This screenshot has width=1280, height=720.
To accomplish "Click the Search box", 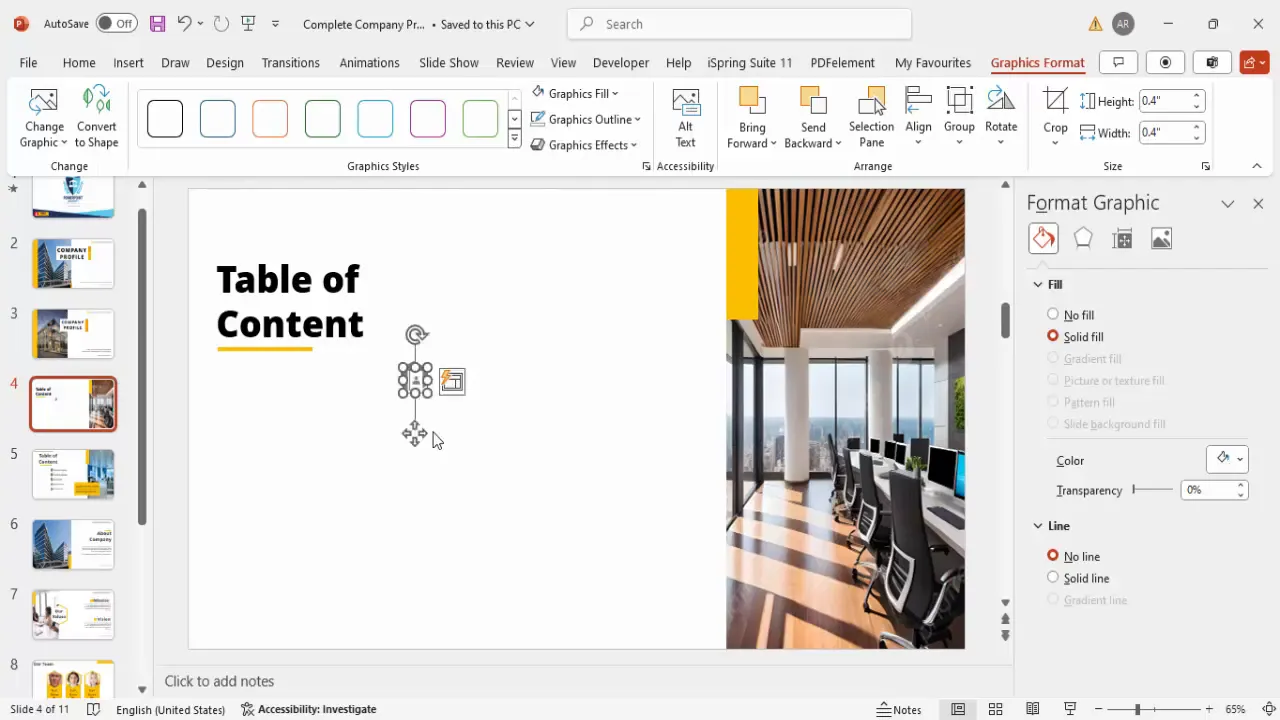I will 739,24.
